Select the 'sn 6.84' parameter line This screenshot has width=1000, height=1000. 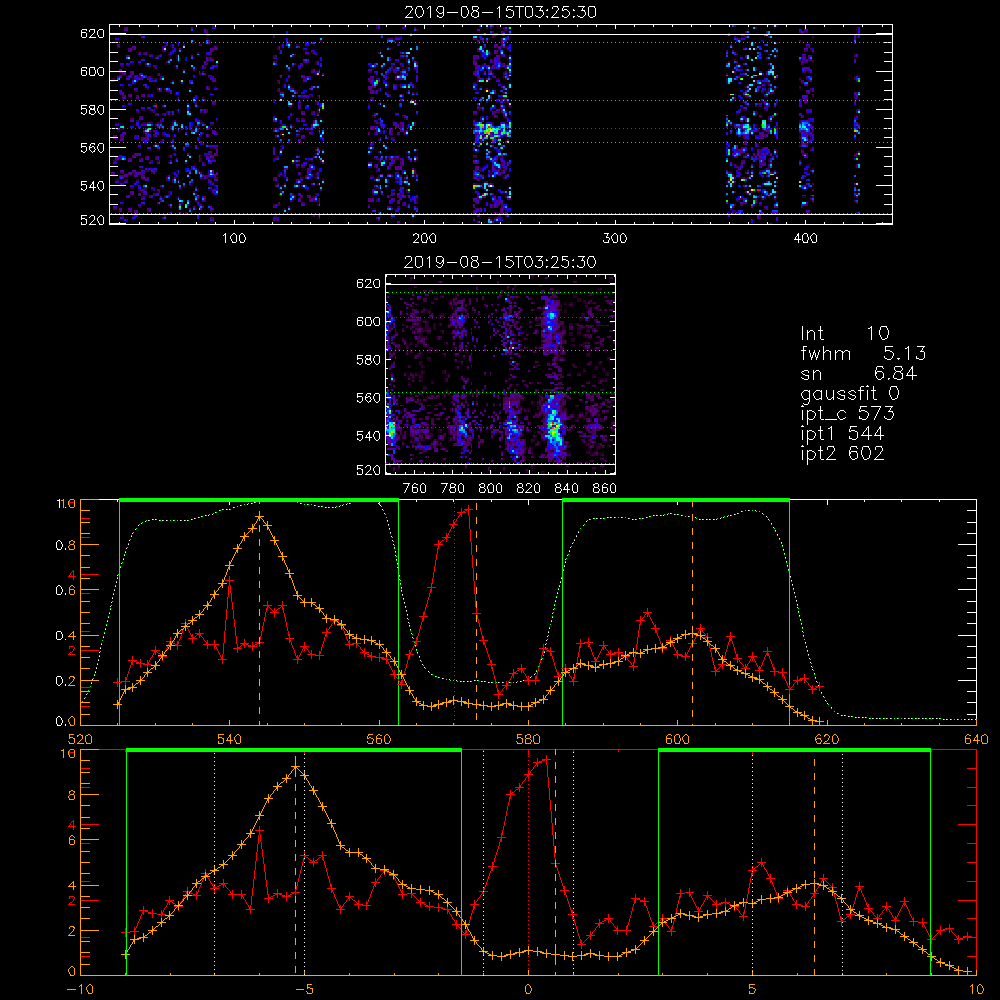858,373
